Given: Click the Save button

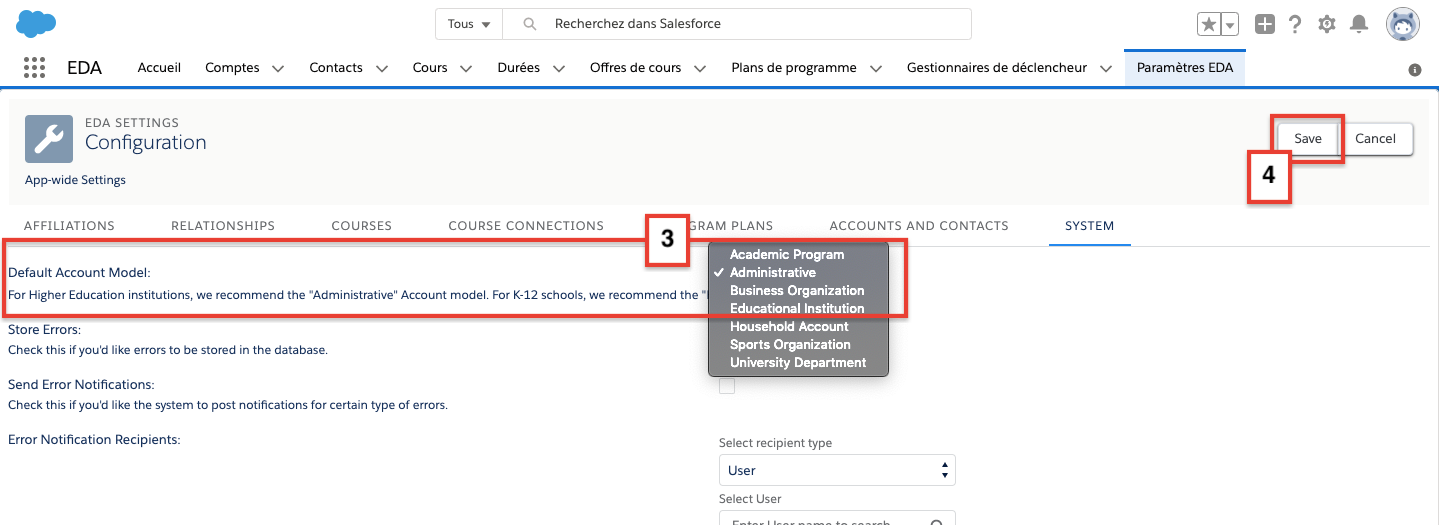Looking at the screenshot, I should 1307,139.
